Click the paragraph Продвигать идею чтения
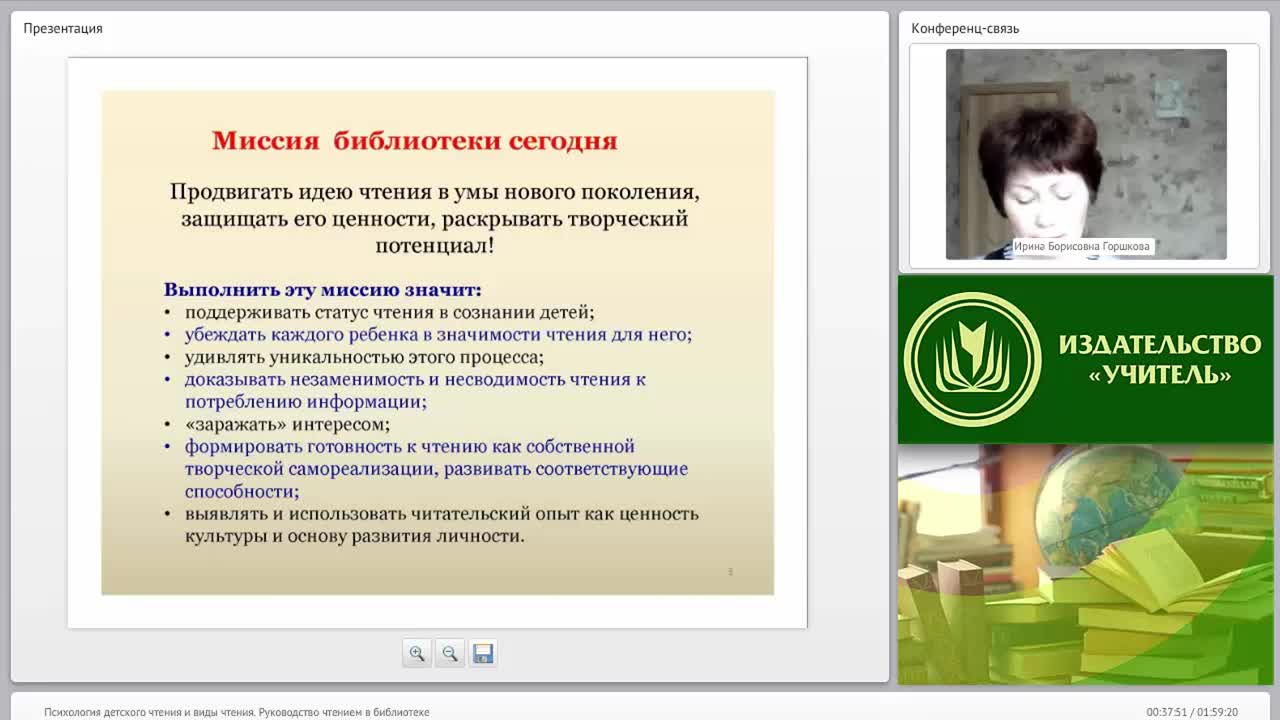1280x720 pixels. (x=435, y=218)
